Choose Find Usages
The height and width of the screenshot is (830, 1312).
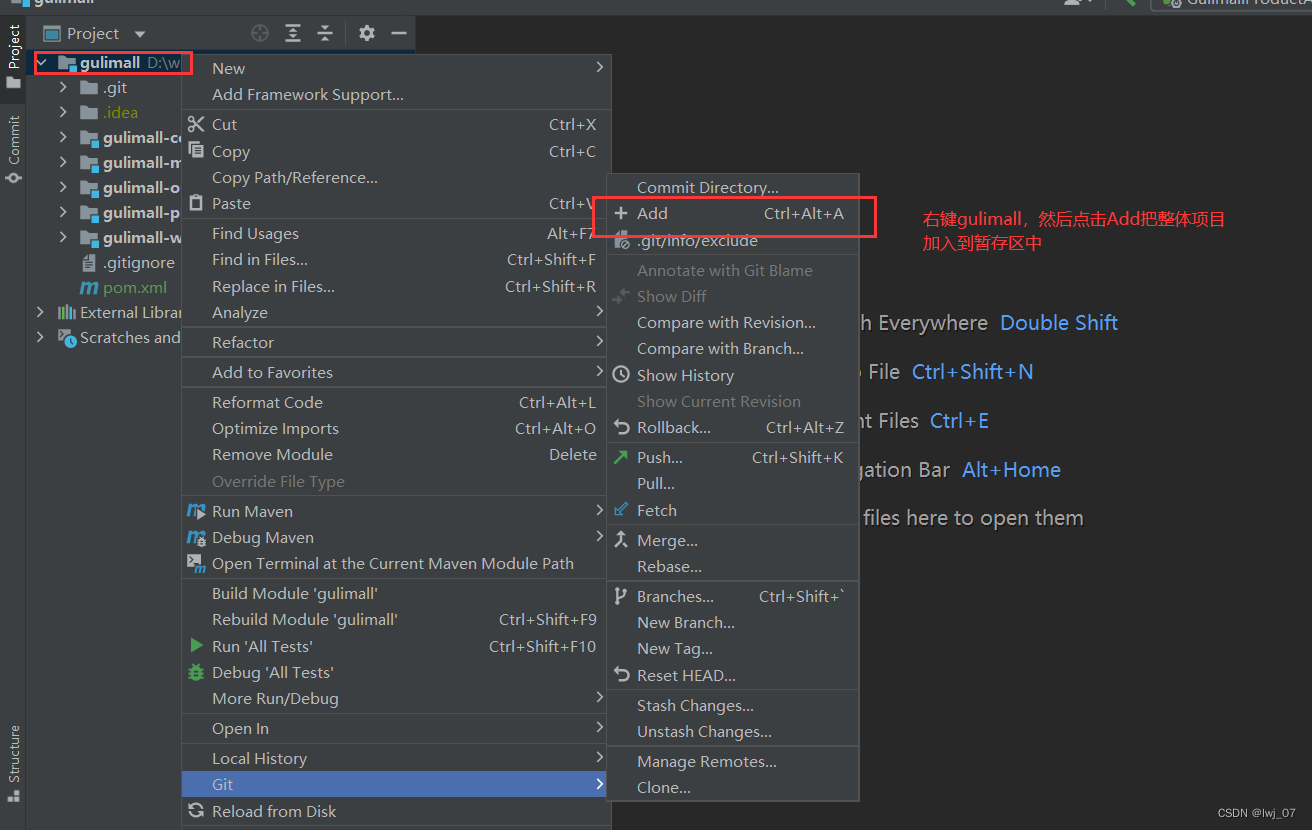pyautogui.click(x=396, y=233)
